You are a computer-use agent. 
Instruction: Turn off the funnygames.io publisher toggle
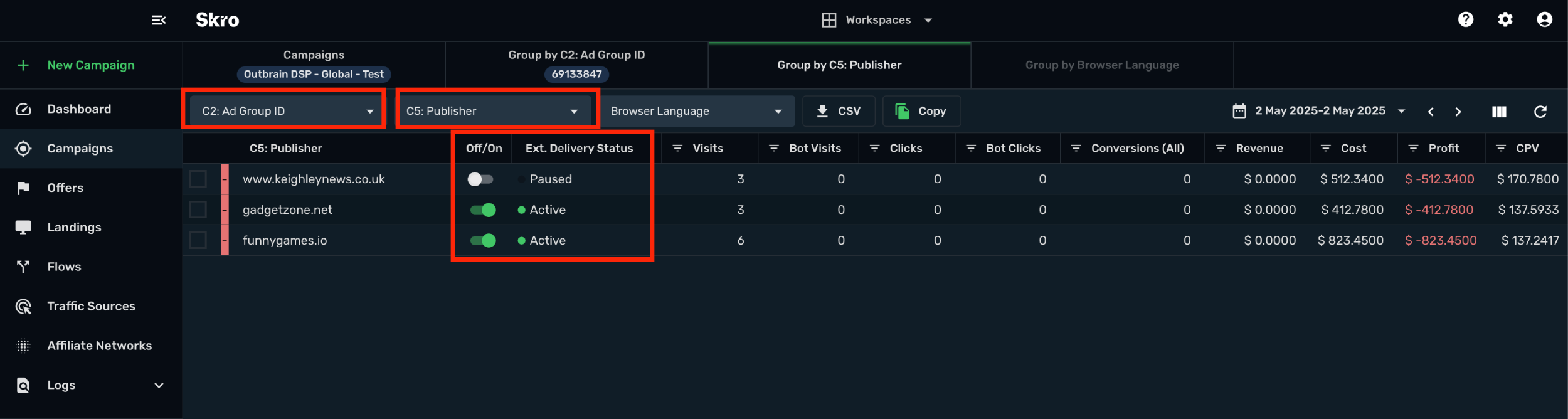(483, 241)
